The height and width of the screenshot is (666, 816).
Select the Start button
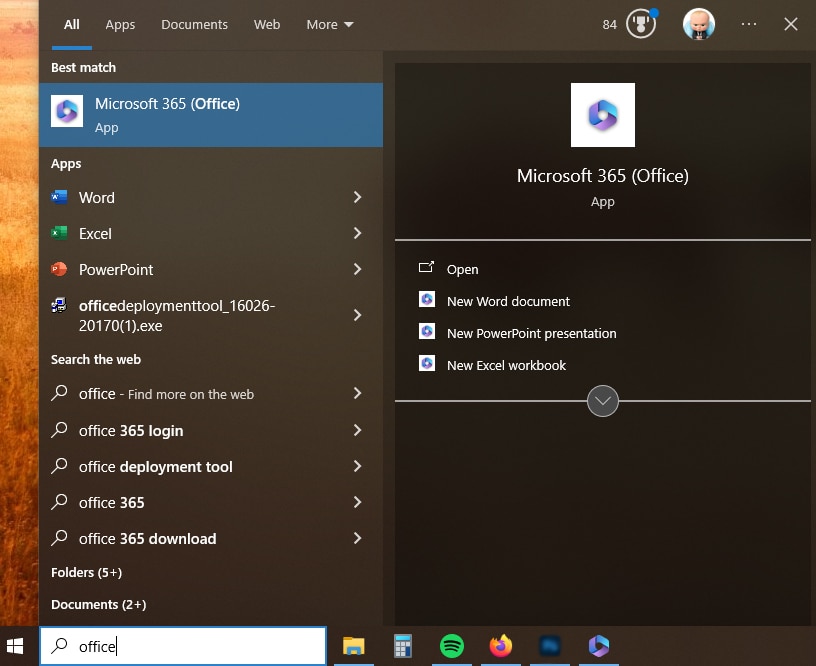(15, 647)
